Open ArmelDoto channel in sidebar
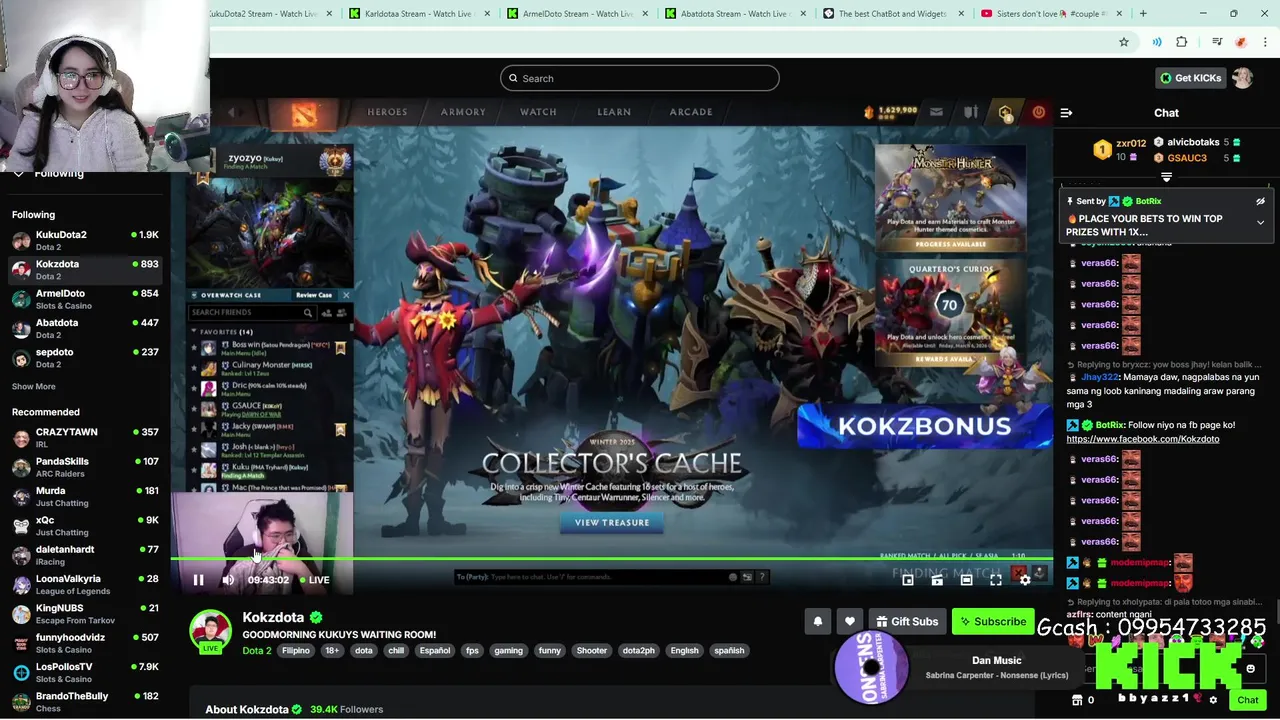The width and height of the screenshot is (1280, 720). click(85, 299)
